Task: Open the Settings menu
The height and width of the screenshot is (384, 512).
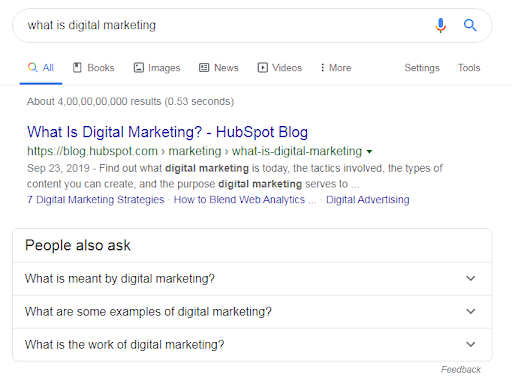Action: [422, 68]
